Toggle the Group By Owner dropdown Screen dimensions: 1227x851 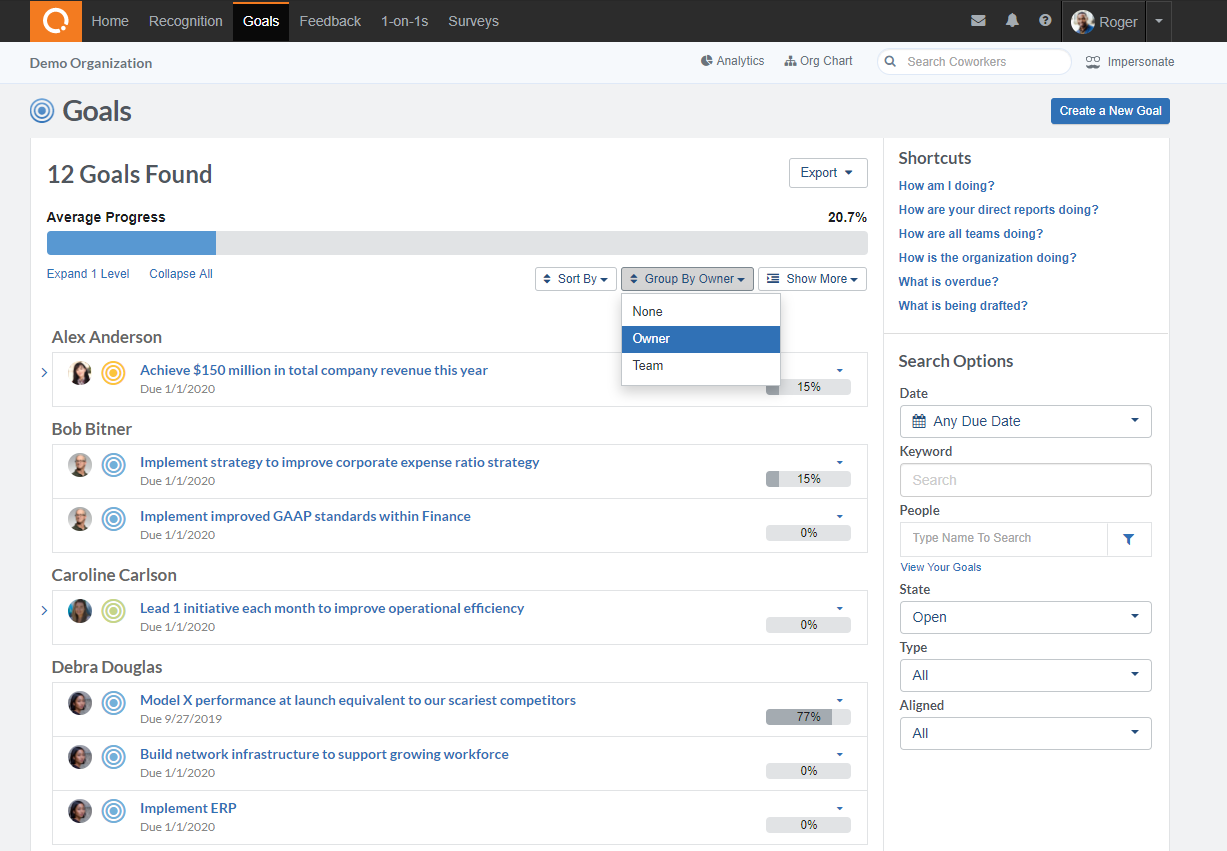point(687,279)
